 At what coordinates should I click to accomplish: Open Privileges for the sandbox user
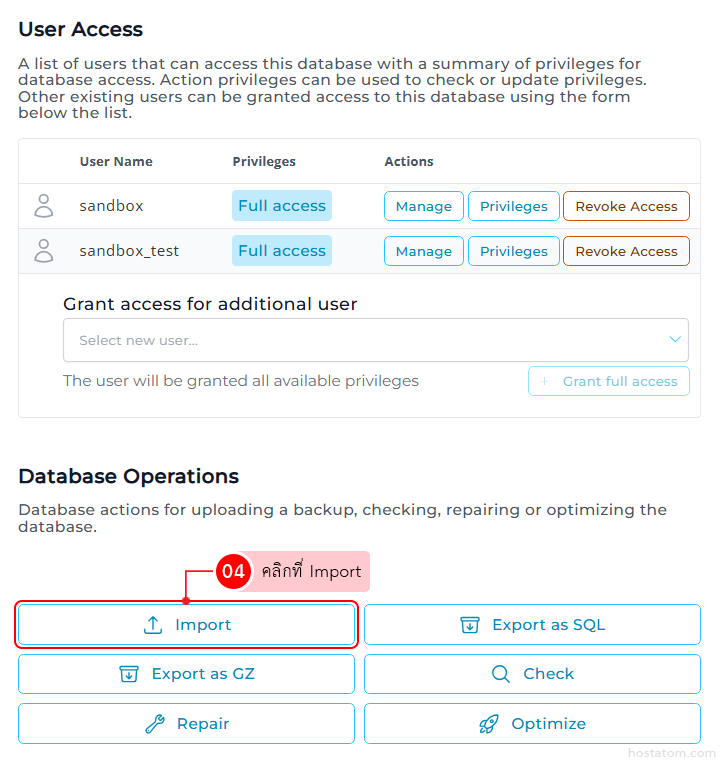point(514,206)
